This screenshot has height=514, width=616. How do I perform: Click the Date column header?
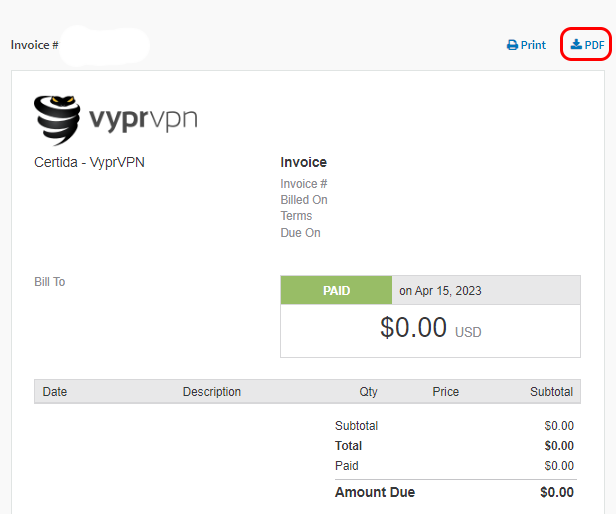(x=55, y=392)
